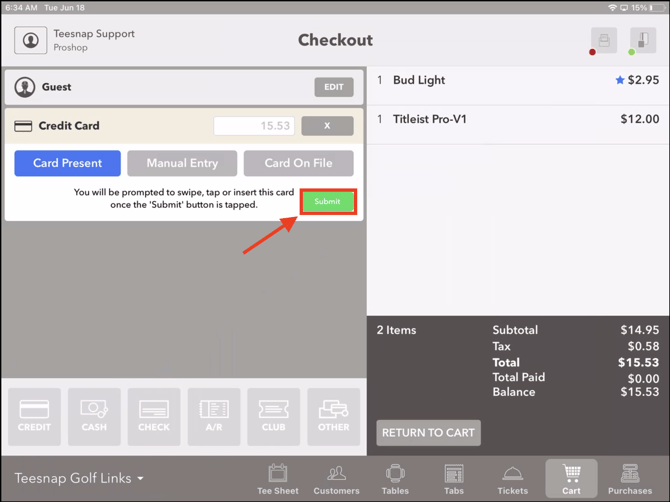The height and width of the screenshot is (502, 670).
Task: Tap the 2 Items count label
Action: point(396,330)
